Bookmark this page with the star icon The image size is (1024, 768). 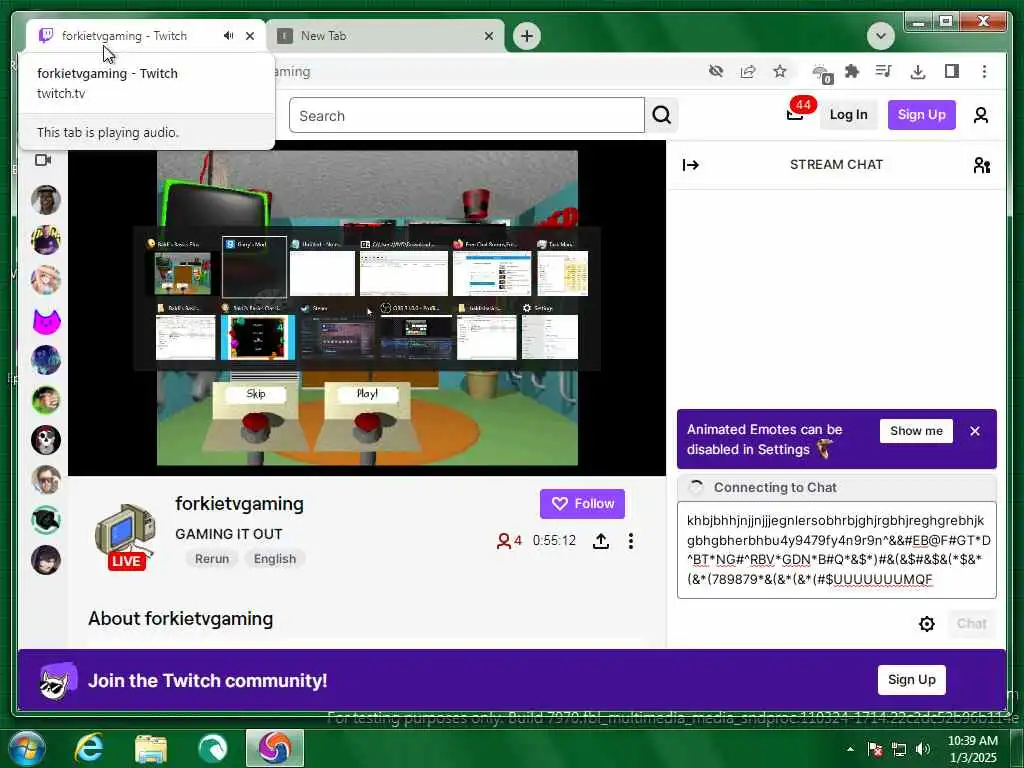[780, 71]
